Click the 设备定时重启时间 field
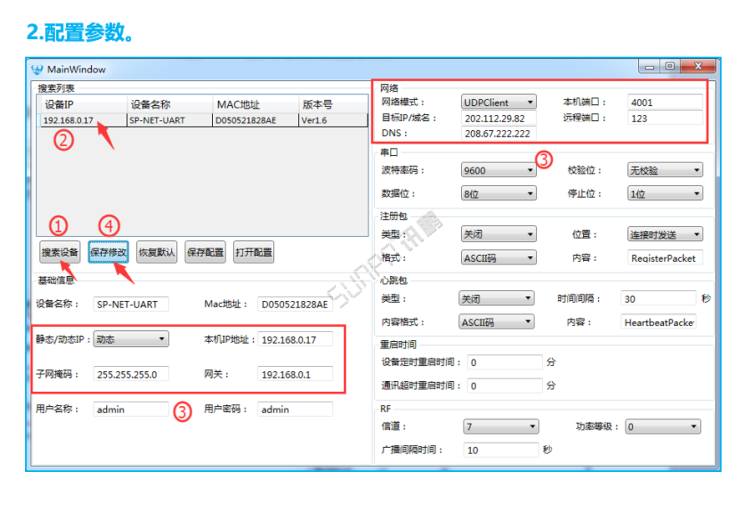This screenshot has height=507, width=750. coord(505,362)
